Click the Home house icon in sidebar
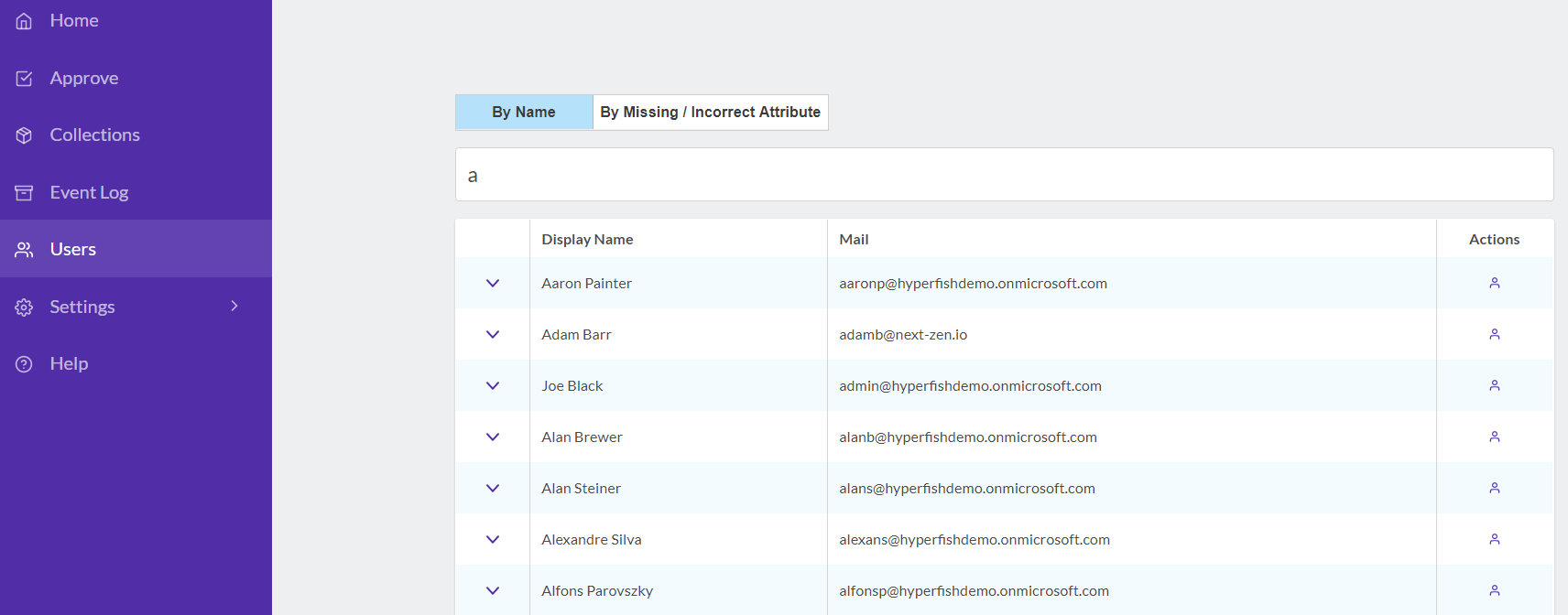The height and width of the screenshot is (615, 1568). coord(24,21)
